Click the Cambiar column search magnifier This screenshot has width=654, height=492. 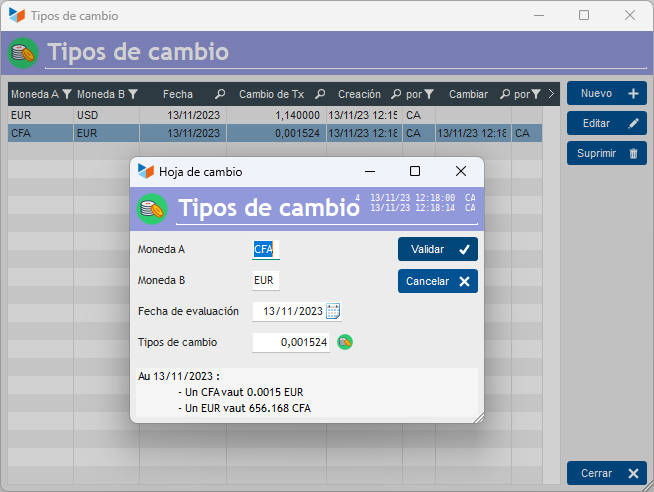click(x=504, y=95)
